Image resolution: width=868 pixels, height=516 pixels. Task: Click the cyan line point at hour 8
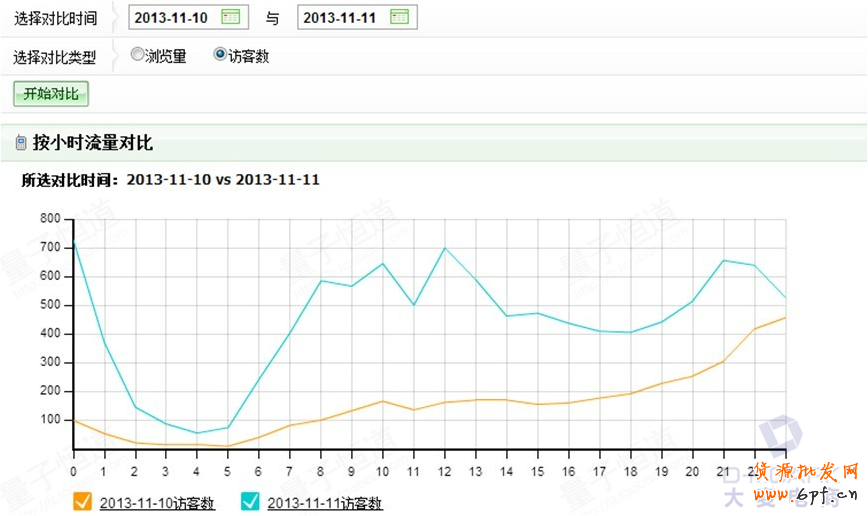[320, 280]
